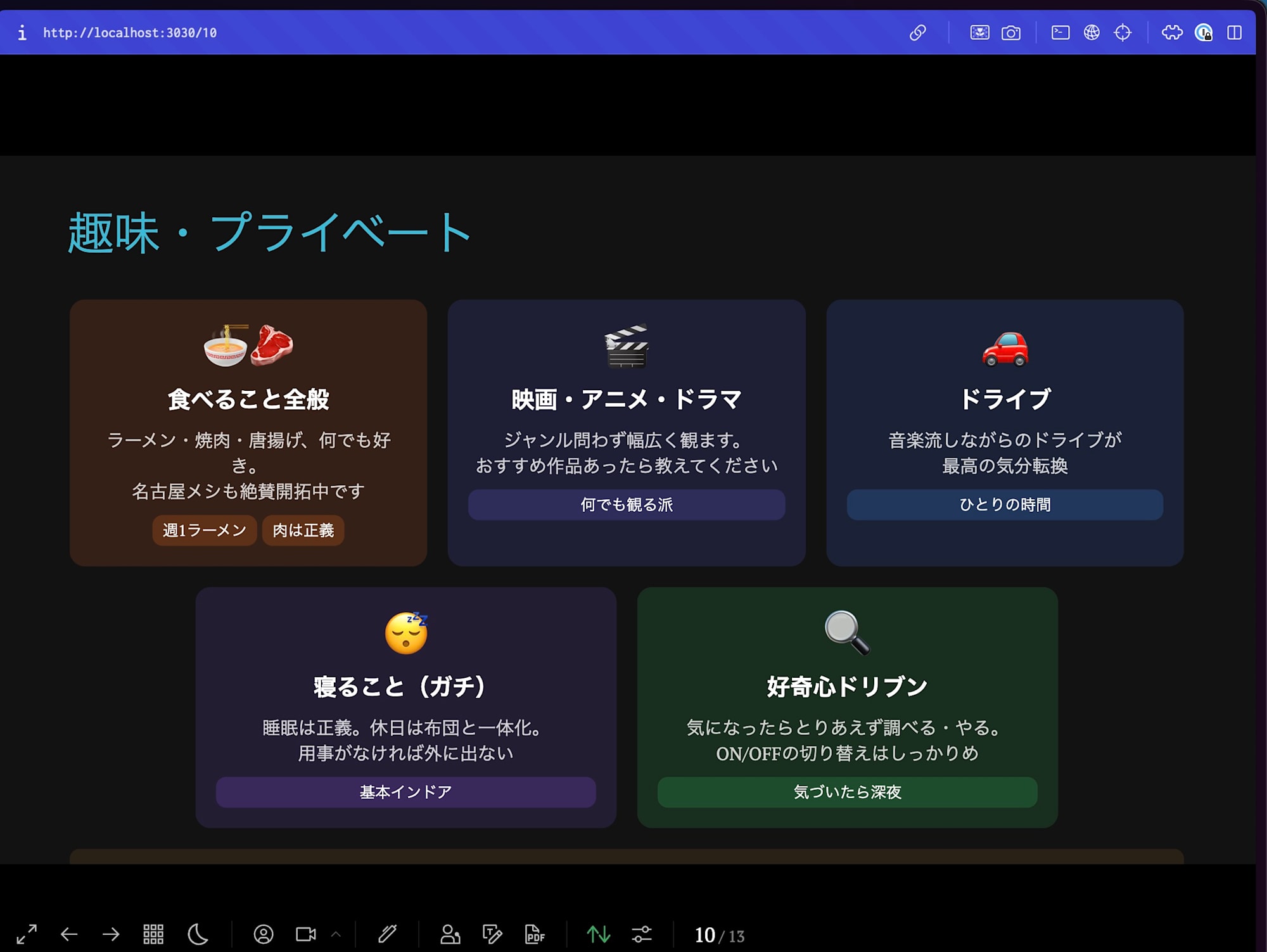Go to the previous slide arrow
The image size is (1267, 952).
click(x=69, y=934)
